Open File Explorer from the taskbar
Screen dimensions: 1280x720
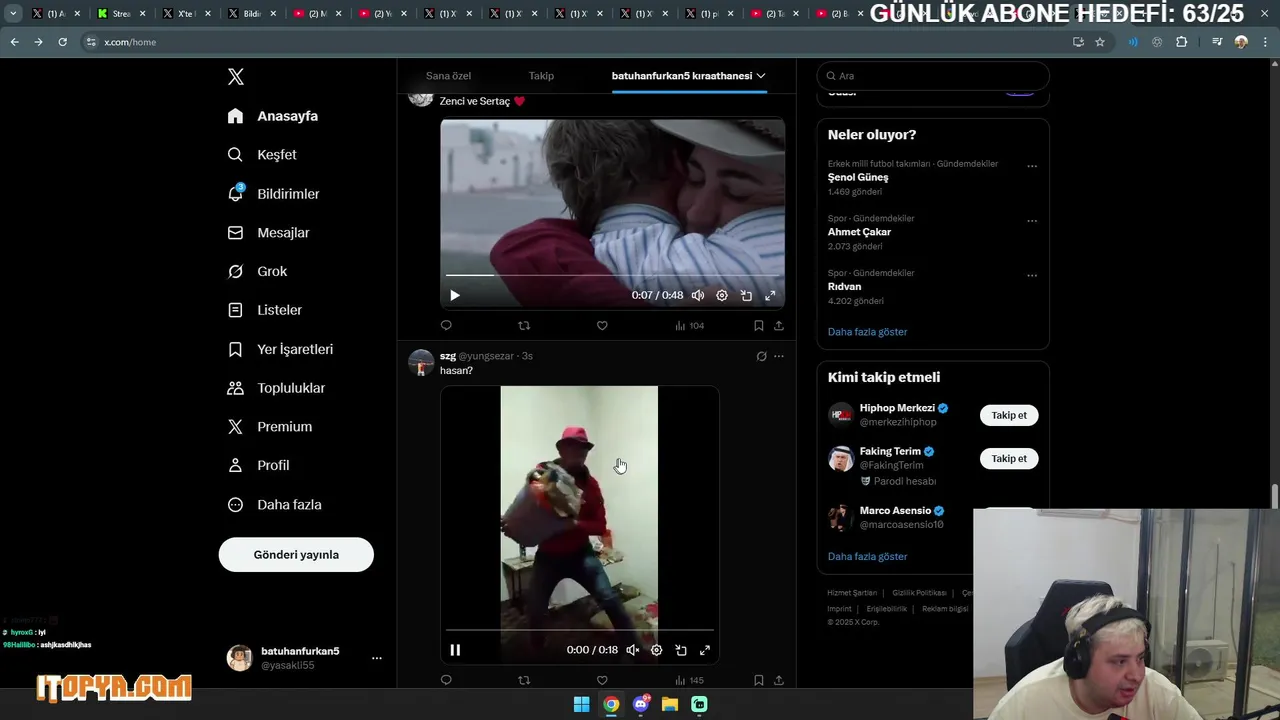(670, 704)
